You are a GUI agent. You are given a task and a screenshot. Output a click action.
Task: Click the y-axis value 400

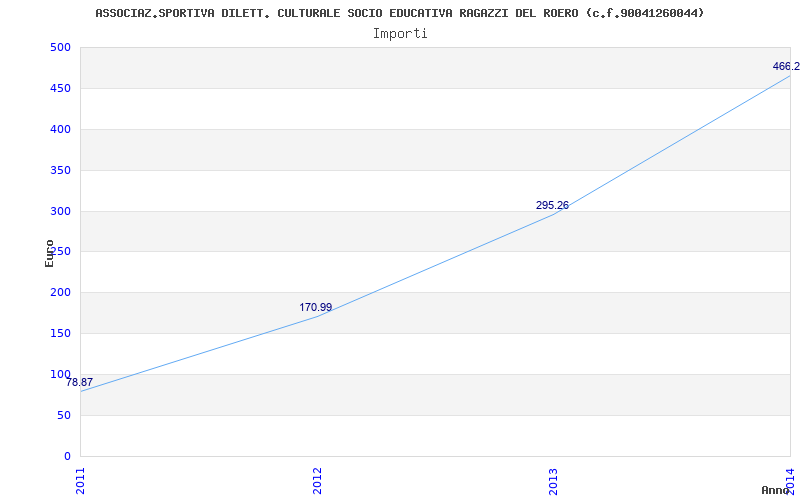60,129
